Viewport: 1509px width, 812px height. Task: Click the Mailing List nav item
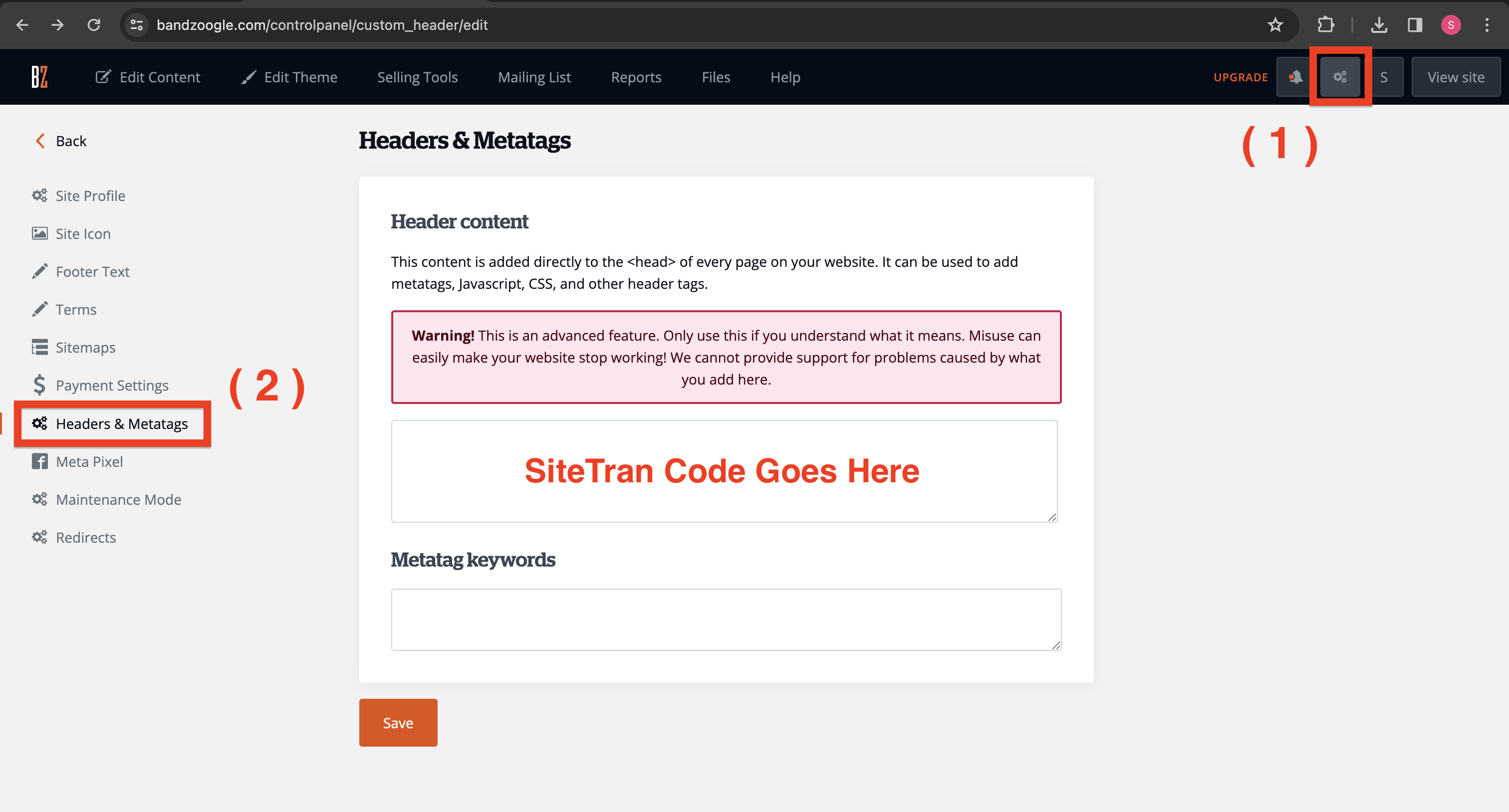(534, 77)
